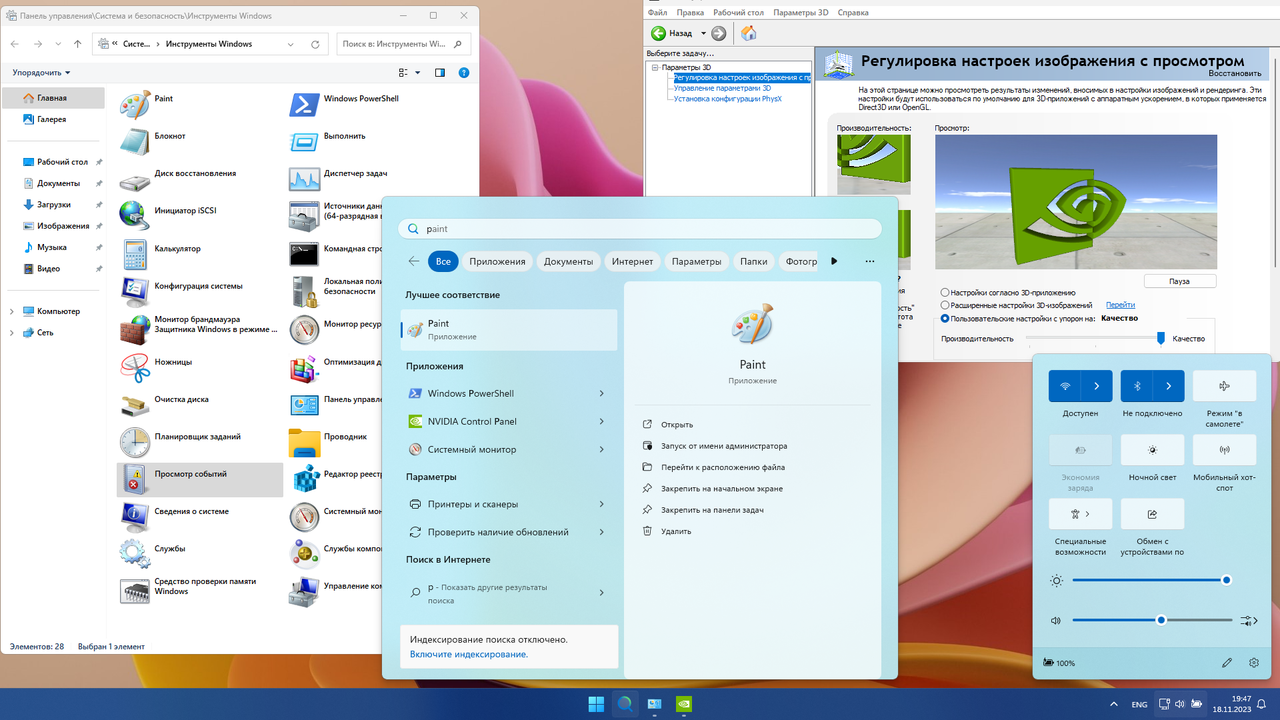Click the Производительность–Качество slider handle
The image size is (1280, 720).
pos(1161,339)
